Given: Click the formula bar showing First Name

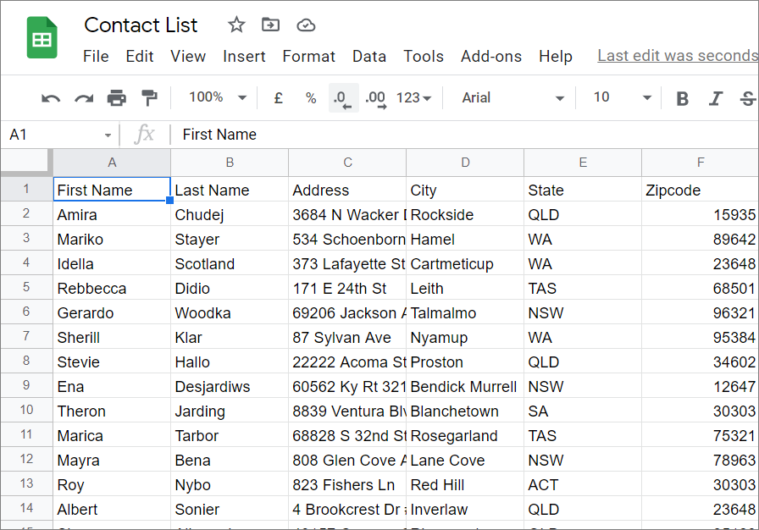Looking at the screenshot, I should pos(465,135).
